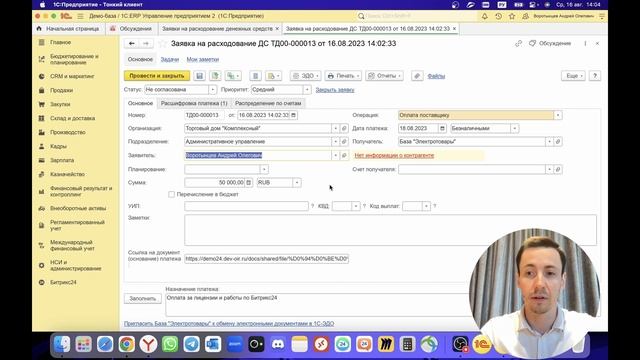Open Склад и доставка sidebar section
The width and height of the screenshot is (640, 360).
[x=72, y=118]
